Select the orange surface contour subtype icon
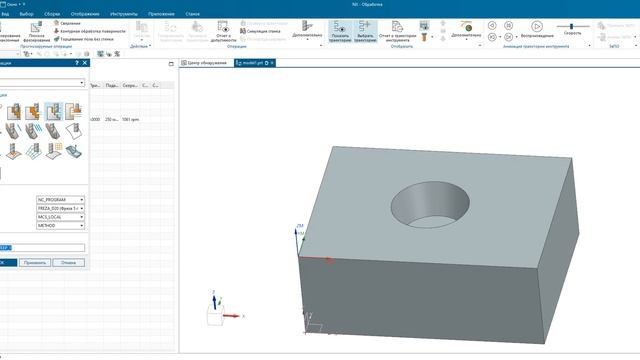Image resolution: width=640 pixels, height=360 pixels. 14,151
